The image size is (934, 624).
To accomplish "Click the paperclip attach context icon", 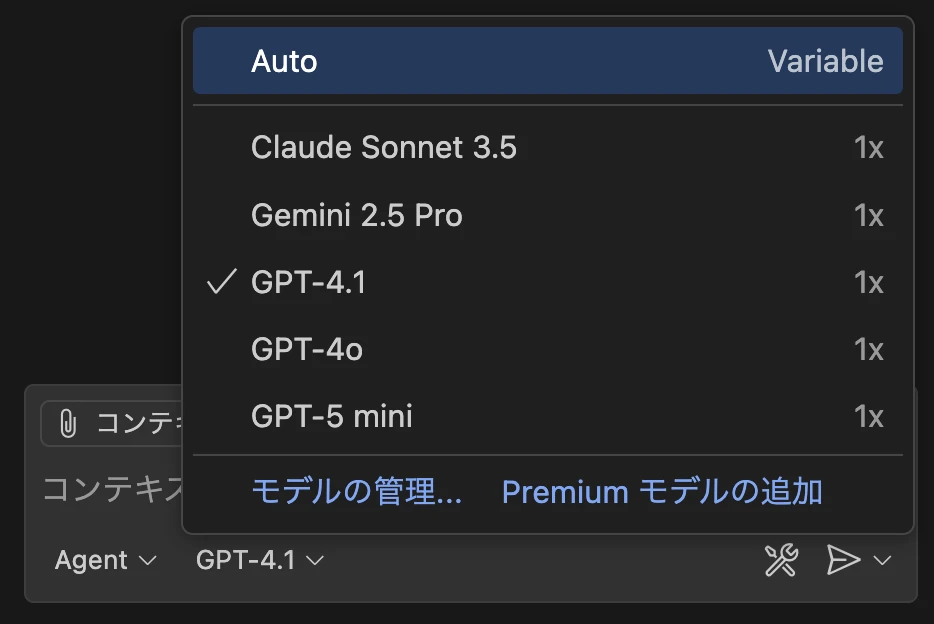I will [x=68, y=424].
